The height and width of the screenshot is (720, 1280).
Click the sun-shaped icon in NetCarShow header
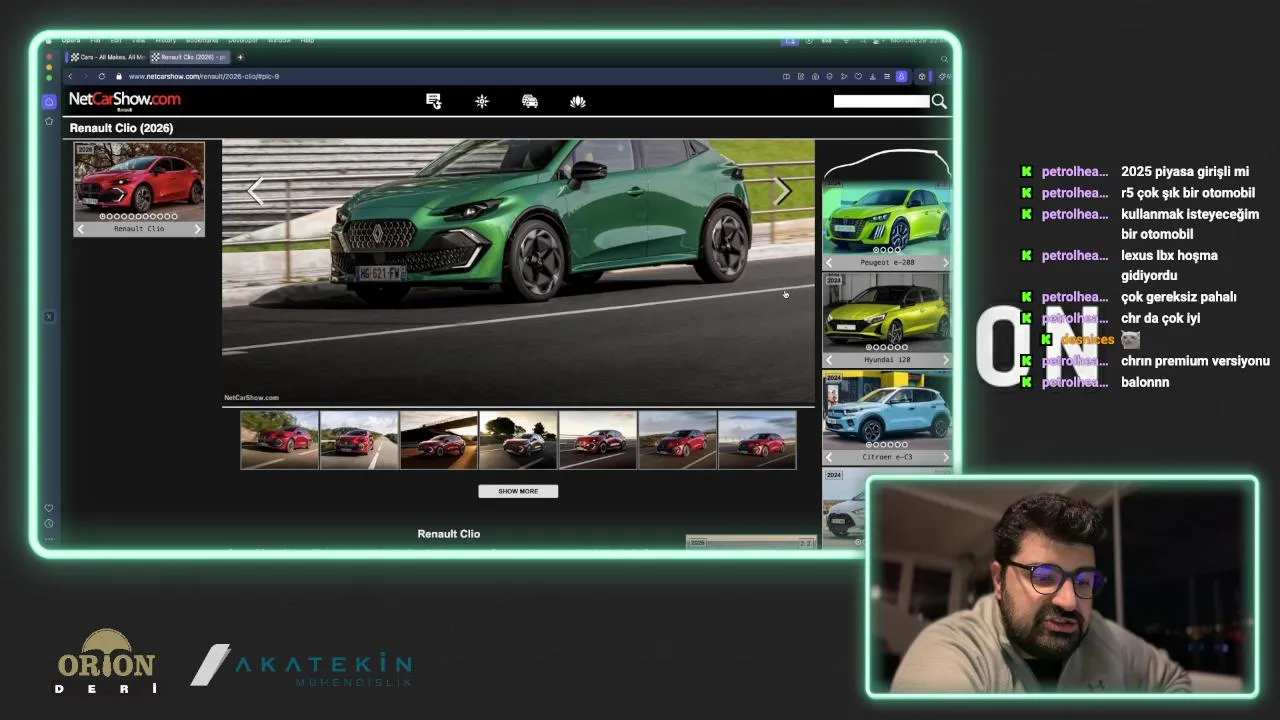tap(482, 101)
